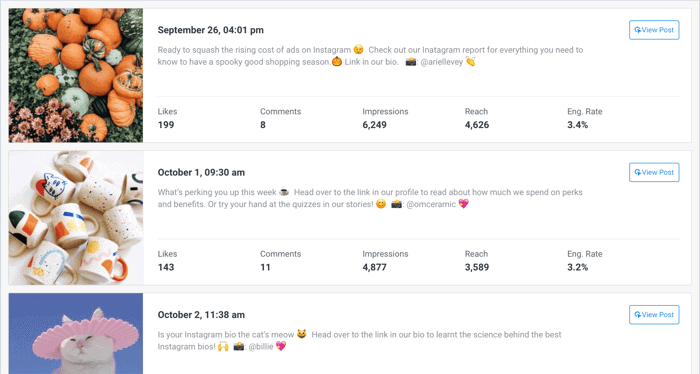Click the 3.2% Eng. Rate value

(x=578, y=267)
